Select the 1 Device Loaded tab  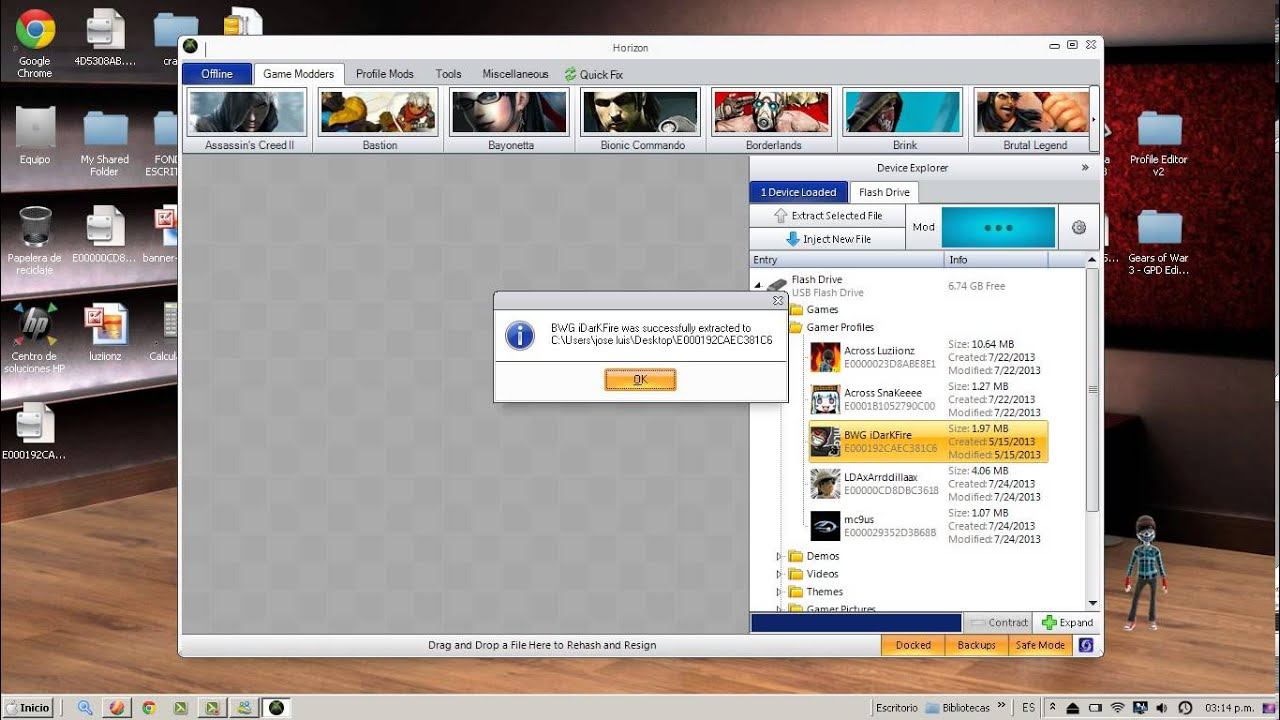(799, 192)
